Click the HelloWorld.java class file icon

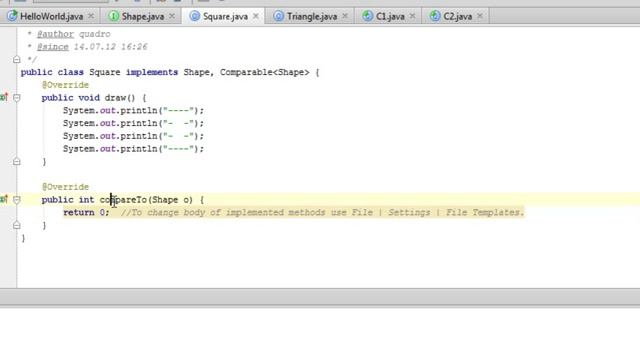[x=12, y=16]
